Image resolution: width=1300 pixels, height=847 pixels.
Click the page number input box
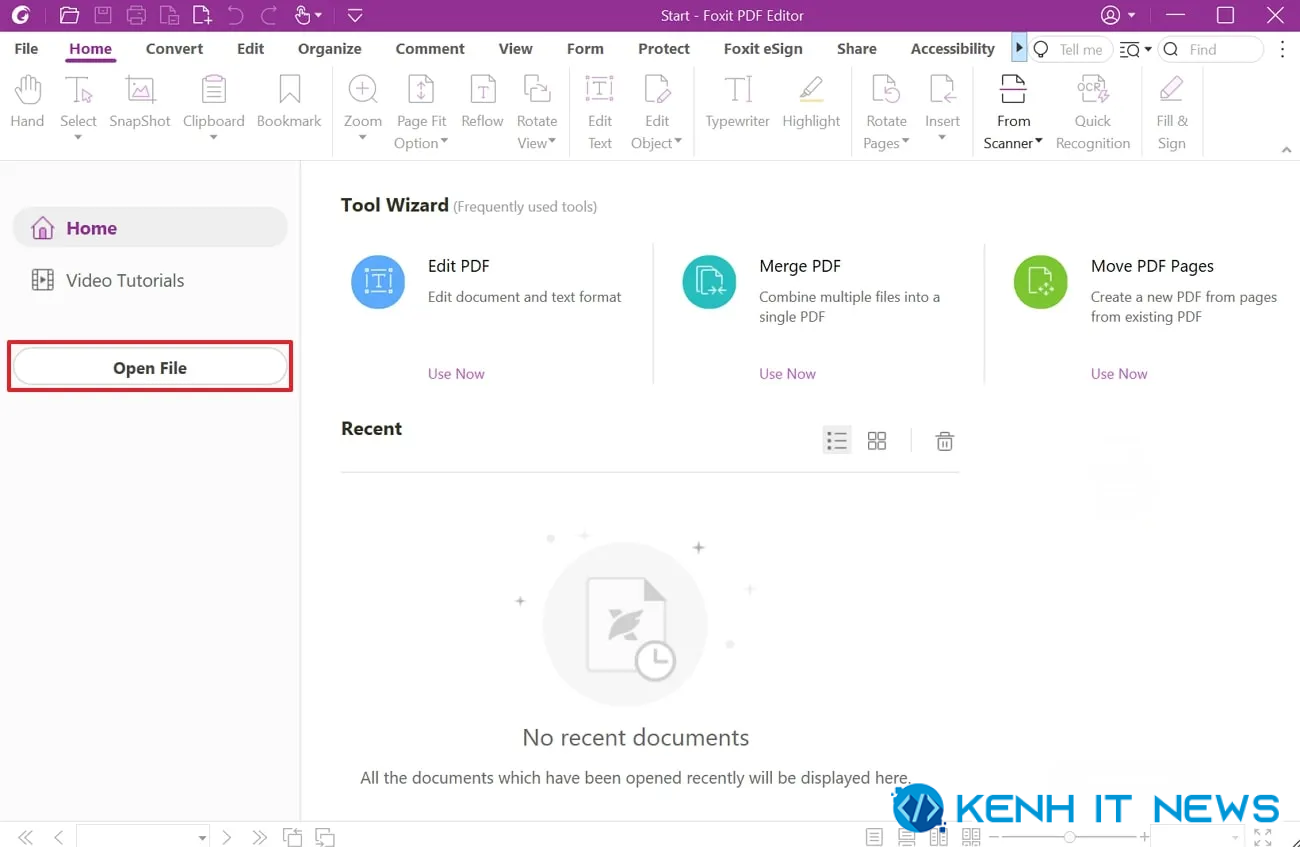coord(143,837)
